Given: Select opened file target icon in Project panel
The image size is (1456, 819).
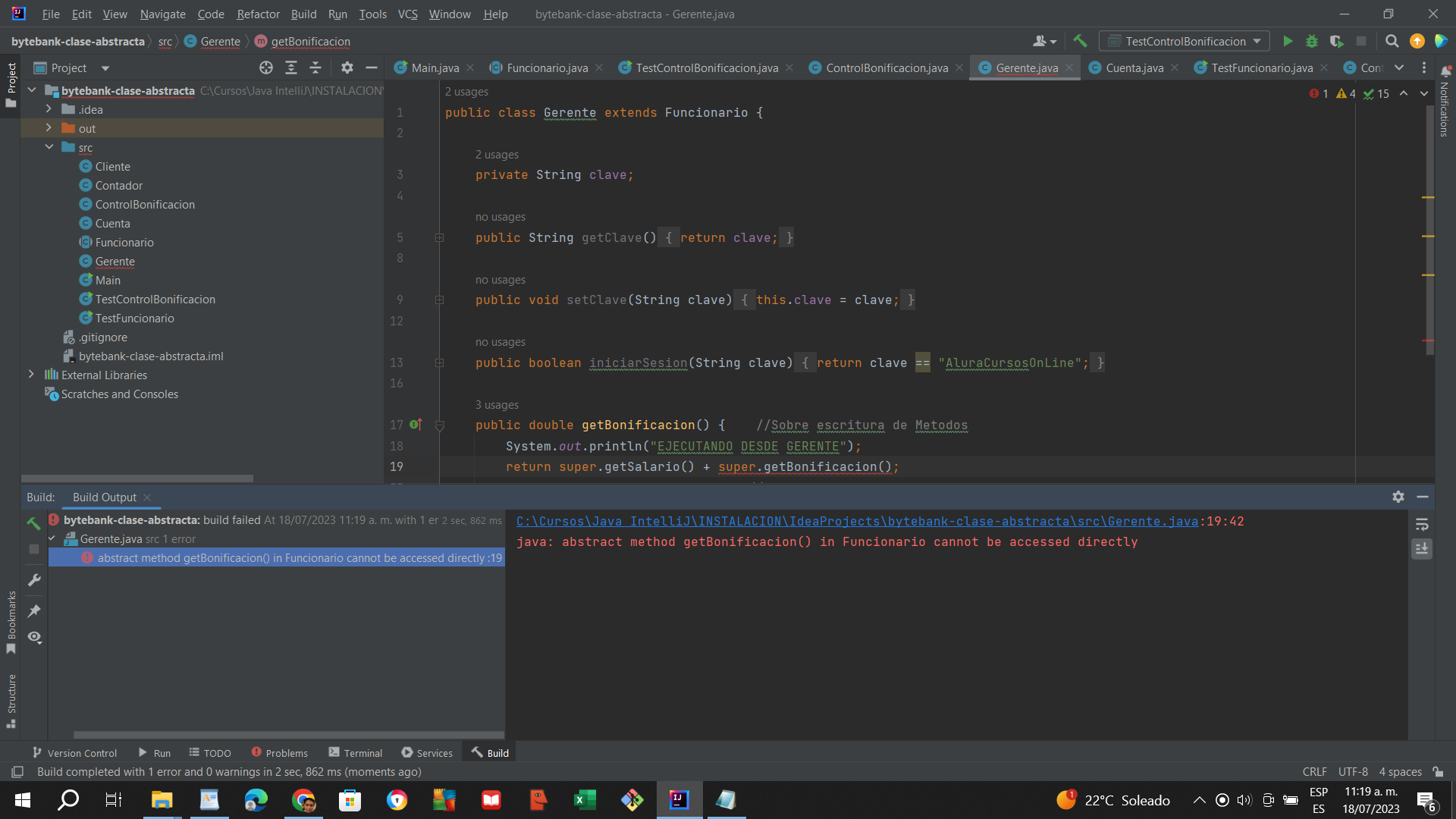Looking at the screenshot, I should tap(266, 67).
